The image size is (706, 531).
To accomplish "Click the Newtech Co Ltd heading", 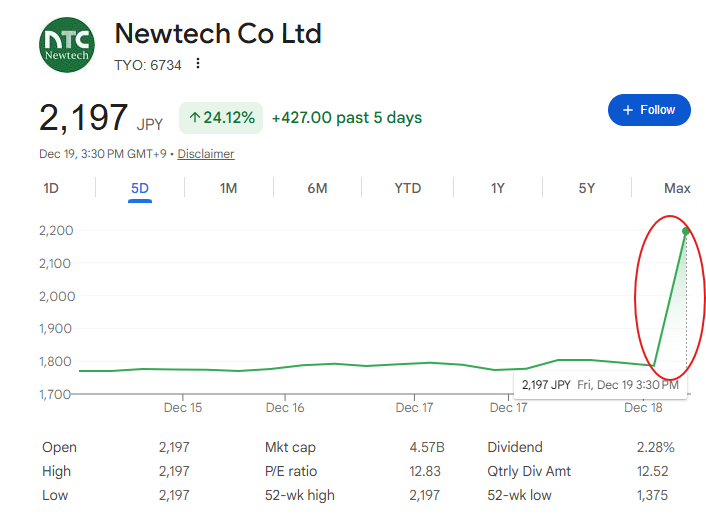I will coord(218,34).
